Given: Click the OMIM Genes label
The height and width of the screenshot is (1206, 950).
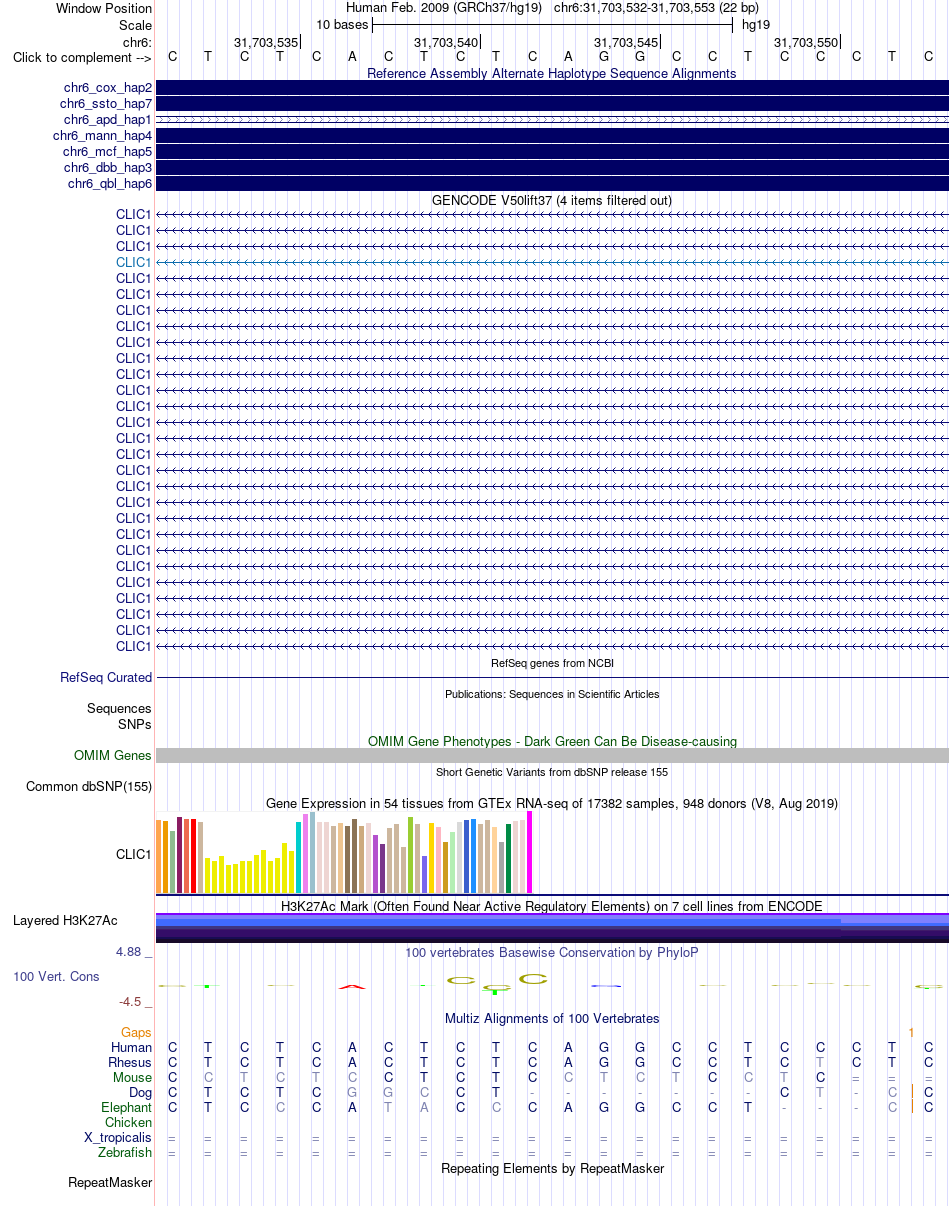Looking at the screenshot, I should (x=113, y=756).
